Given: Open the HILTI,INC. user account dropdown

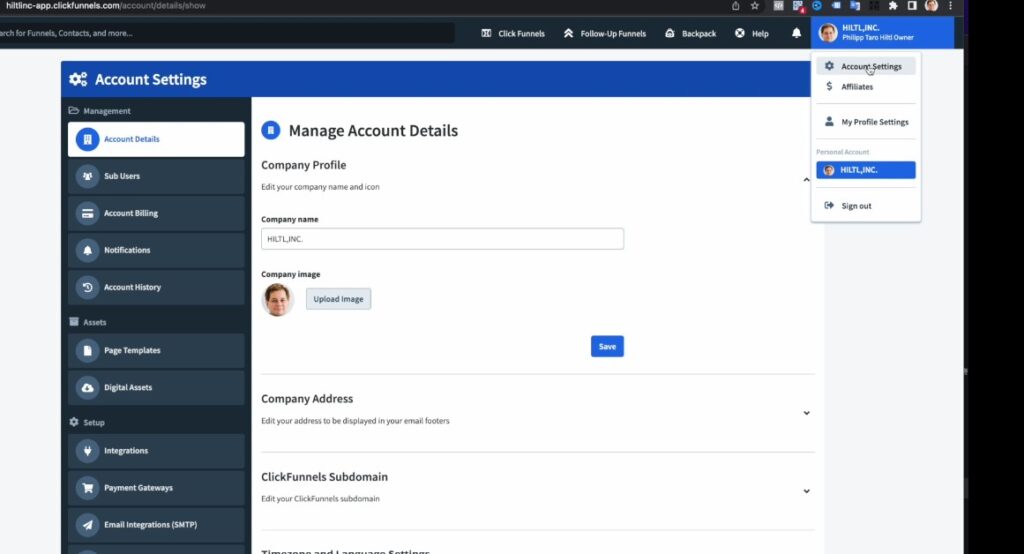Looking at the screenshot, I should tap(882, 33).
